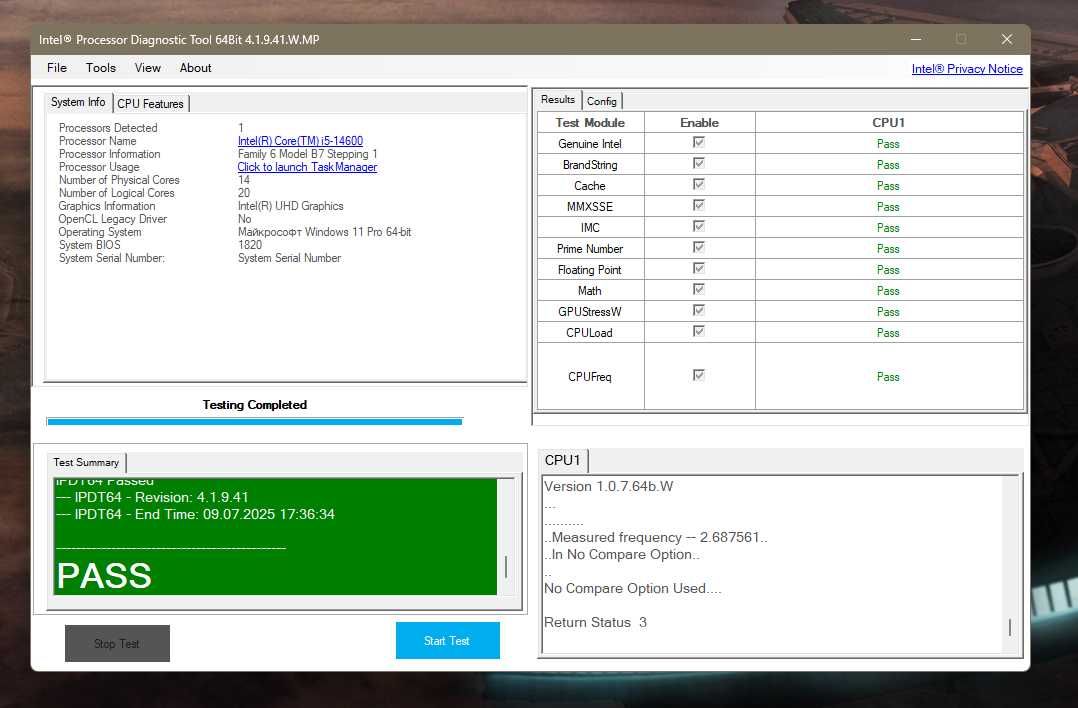1078x708 pixels.
Task: Switch to the CPU Features tab
Action: pyautogui.click(x=150, y=104)
